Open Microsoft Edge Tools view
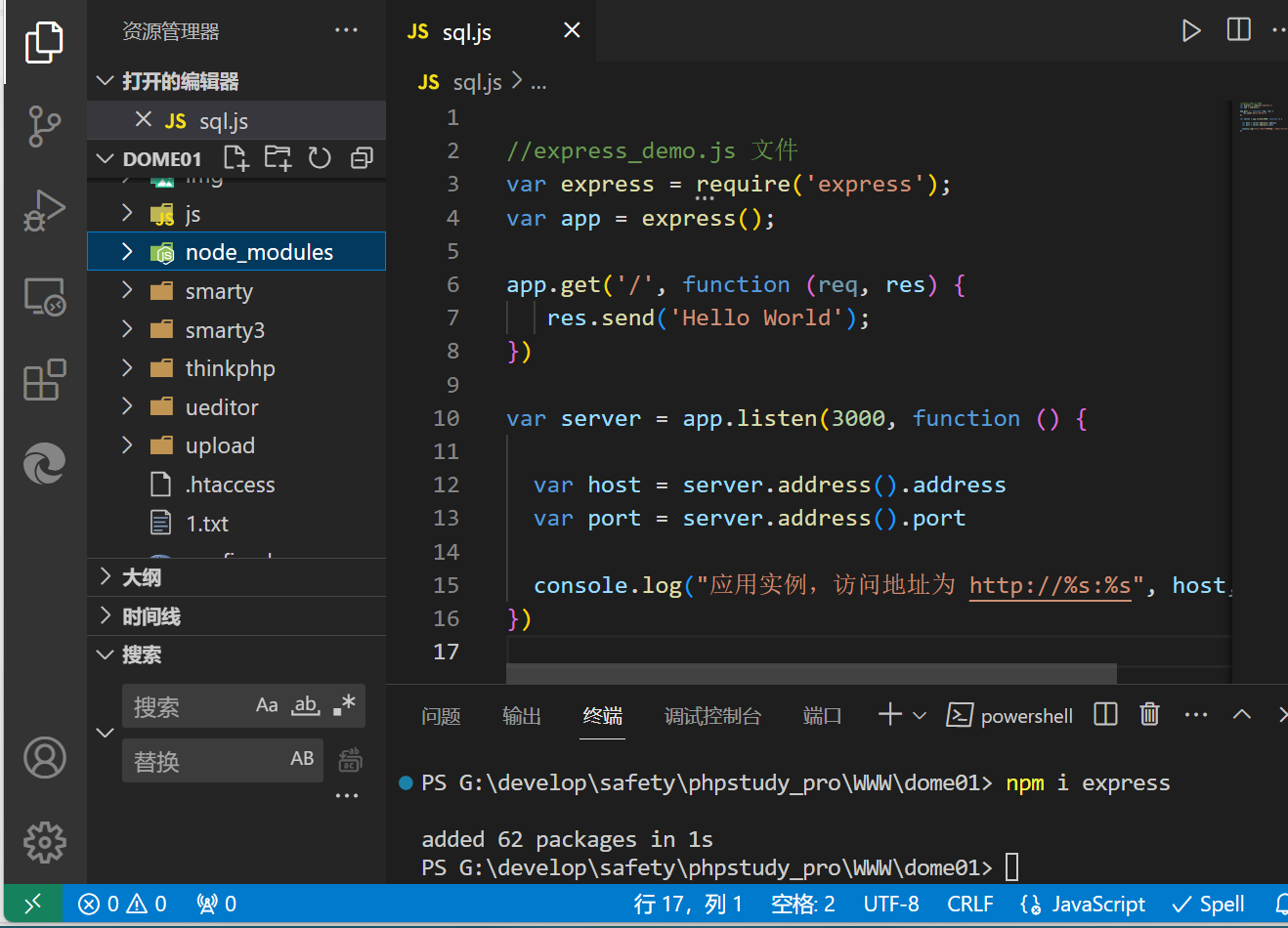The height and width of the screenshot is (928, 1288). click(44, 464)
